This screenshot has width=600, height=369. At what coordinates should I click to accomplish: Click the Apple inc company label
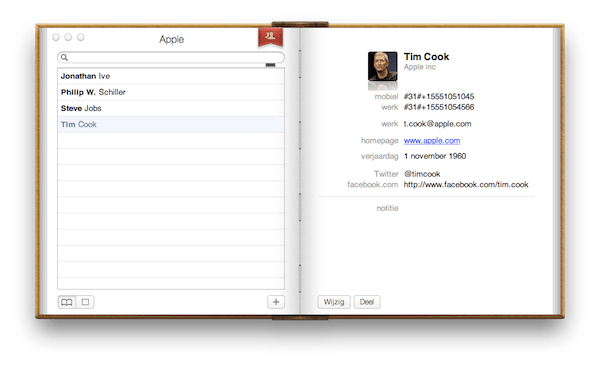point(420,67)
